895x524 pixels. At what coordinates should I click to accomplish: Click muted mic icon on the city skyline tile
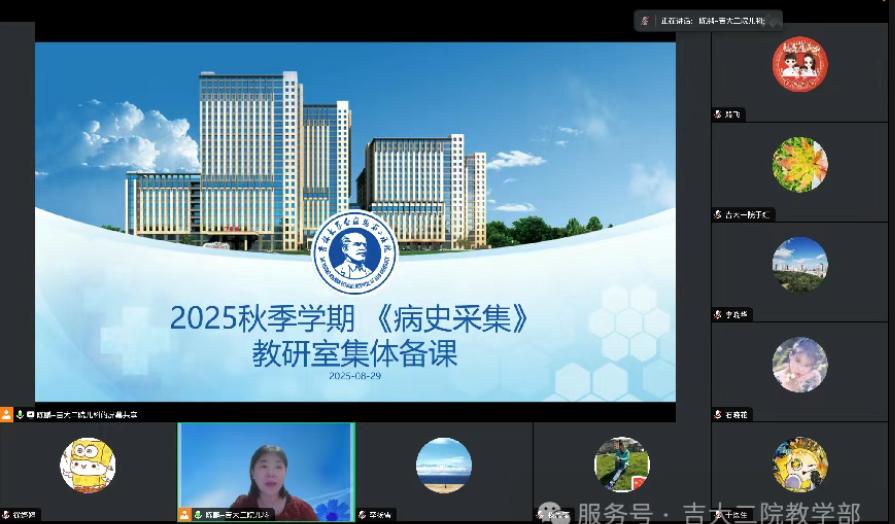point(717,315)
